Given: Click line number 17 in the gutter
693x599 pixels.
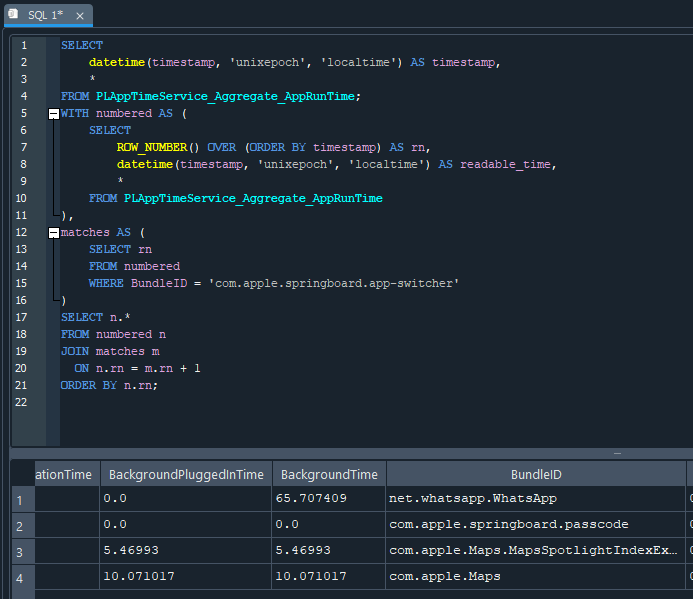Looking at the screenshot, I should point(22,317).
